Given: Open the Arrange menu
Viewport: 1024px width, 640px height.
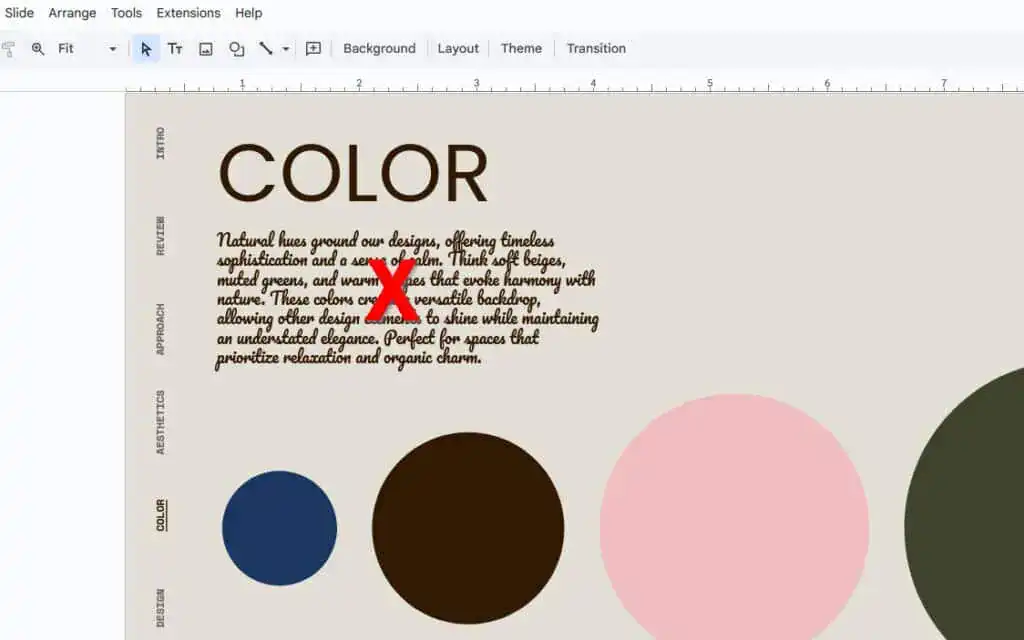Looking at the screenshot, I should (x=72, y=13).
